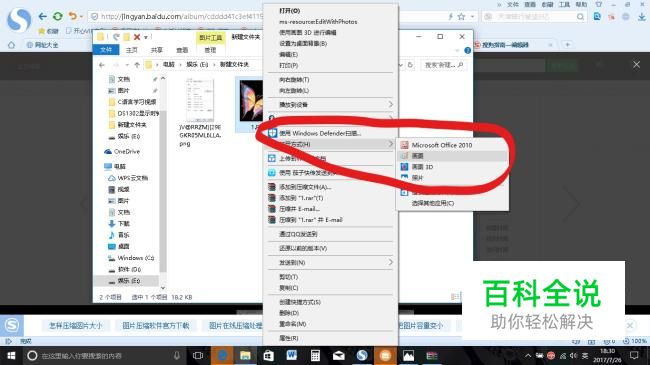Click the blue help icon in Explorer ribbon
The image size is (650, 365).
[468, 50]
